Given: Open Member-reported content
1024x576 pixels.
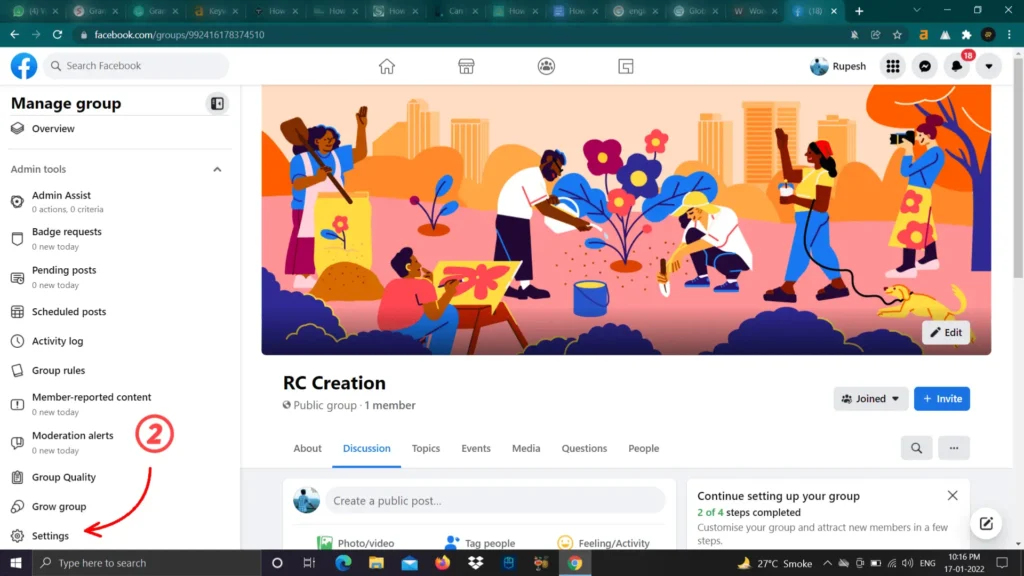Looking at the screenshot, I should point(91,404).
